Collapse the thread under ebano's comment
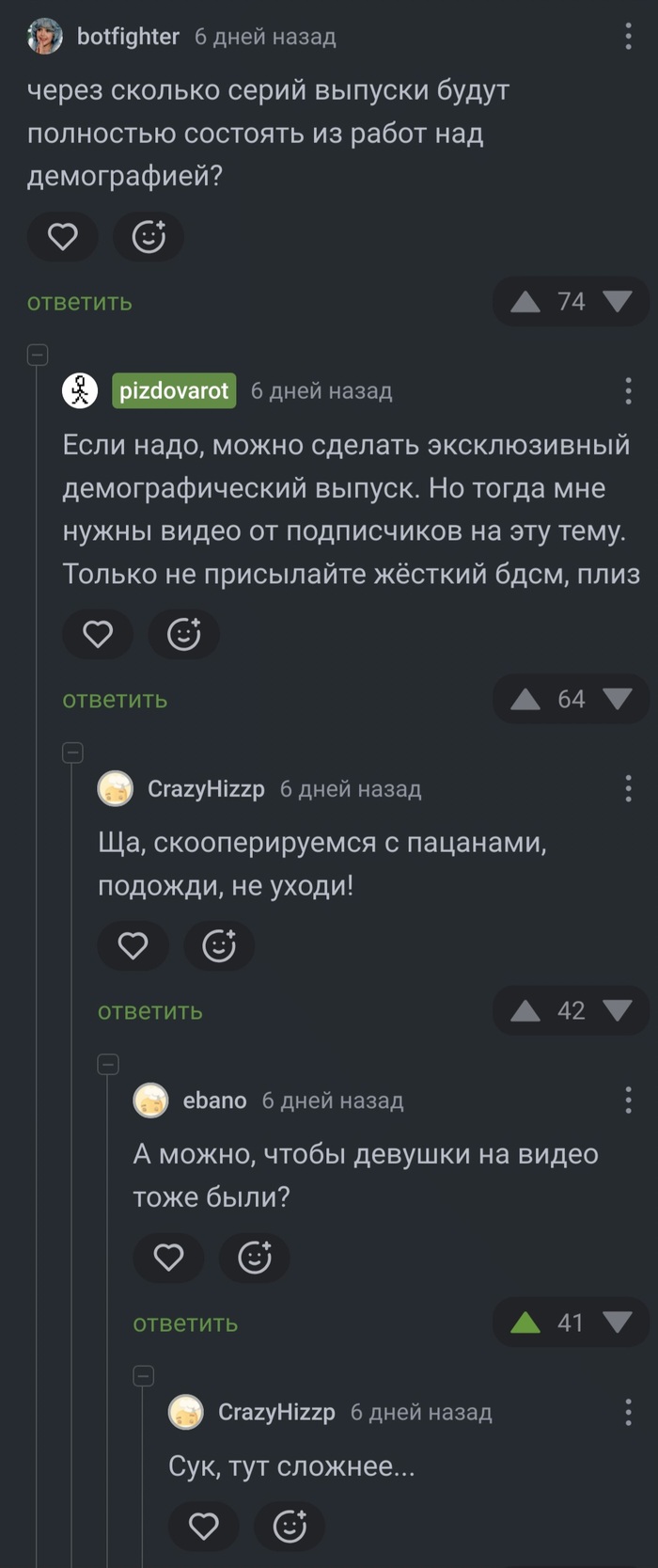The width and height of the screenshot is (658, 1568). coord(107,1063)
